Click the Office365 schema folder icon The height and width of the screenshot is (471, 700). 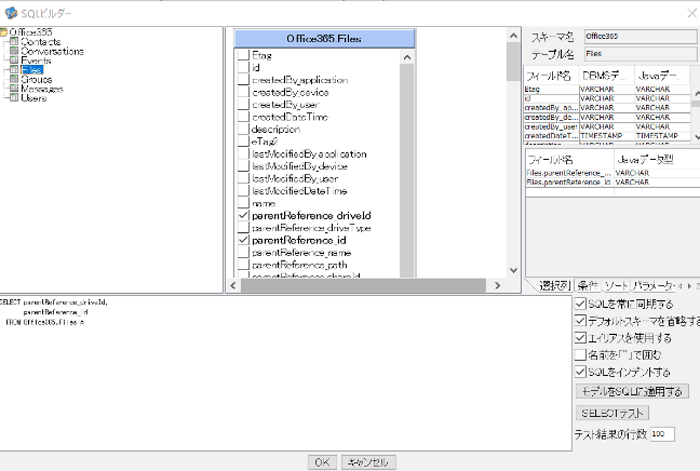(4, 32)
